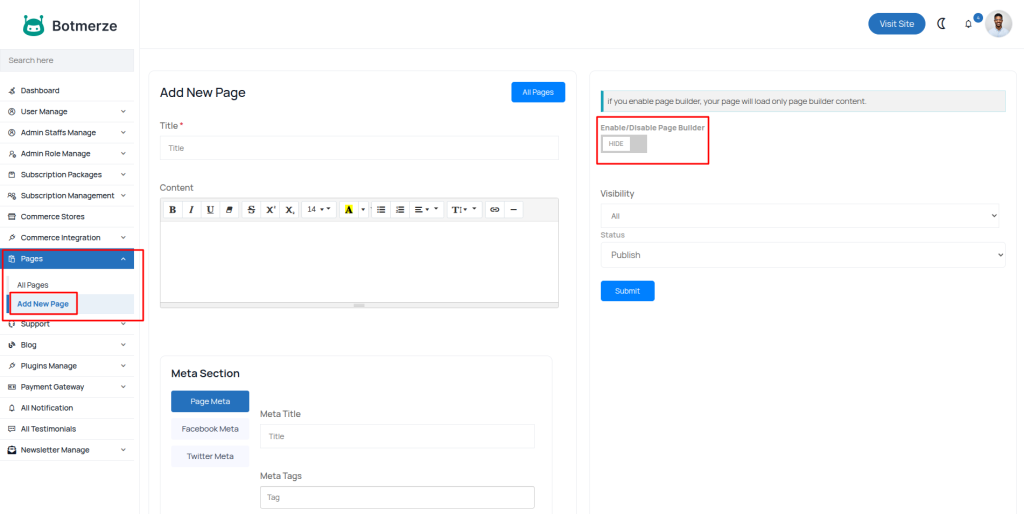
Task: Select All Pages in the sidebar submenu
Action: [x=33, y=285]
